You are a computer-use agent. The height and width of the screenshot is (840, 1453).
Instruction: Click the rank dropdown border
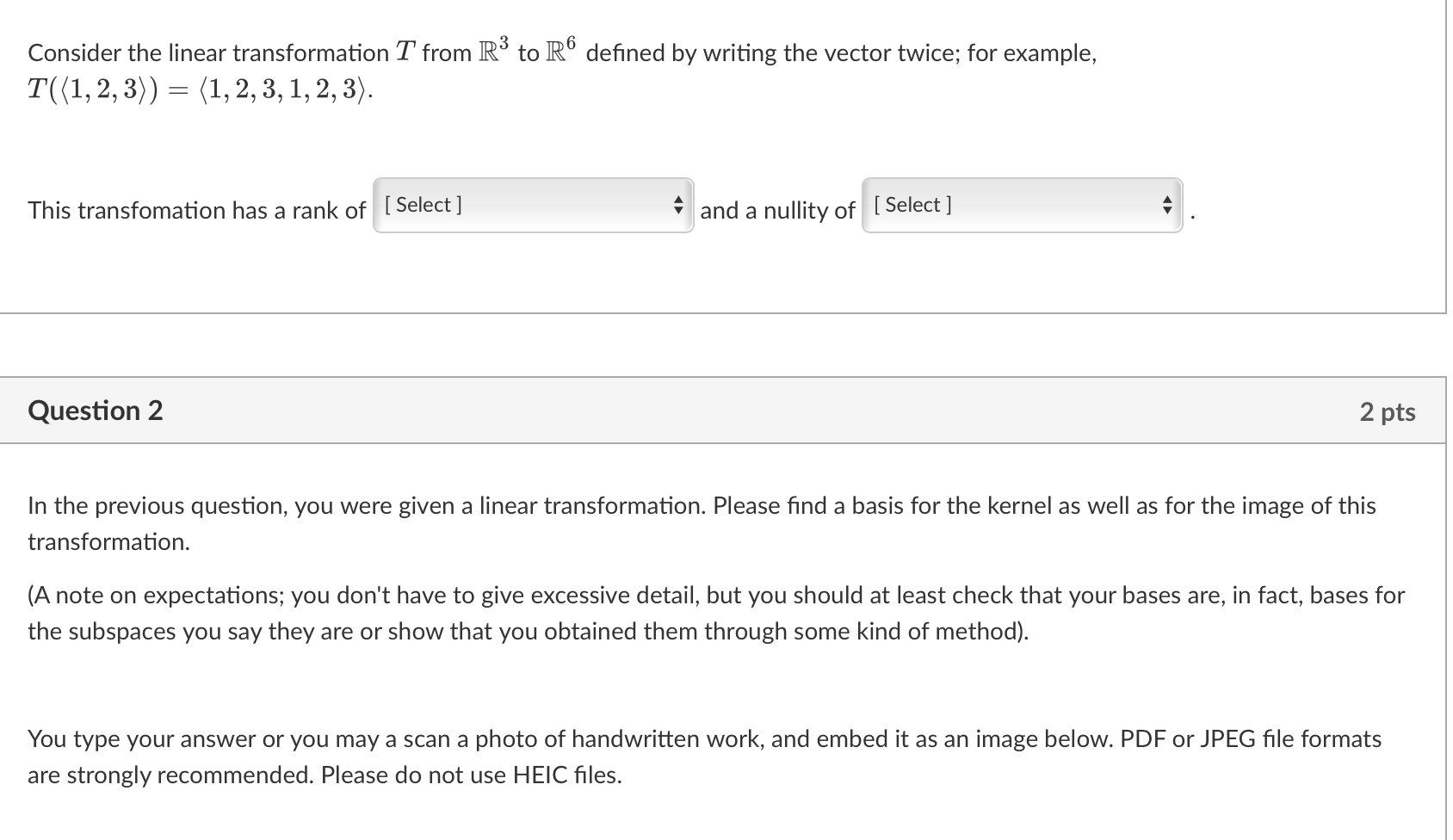(x=533, y=181)
